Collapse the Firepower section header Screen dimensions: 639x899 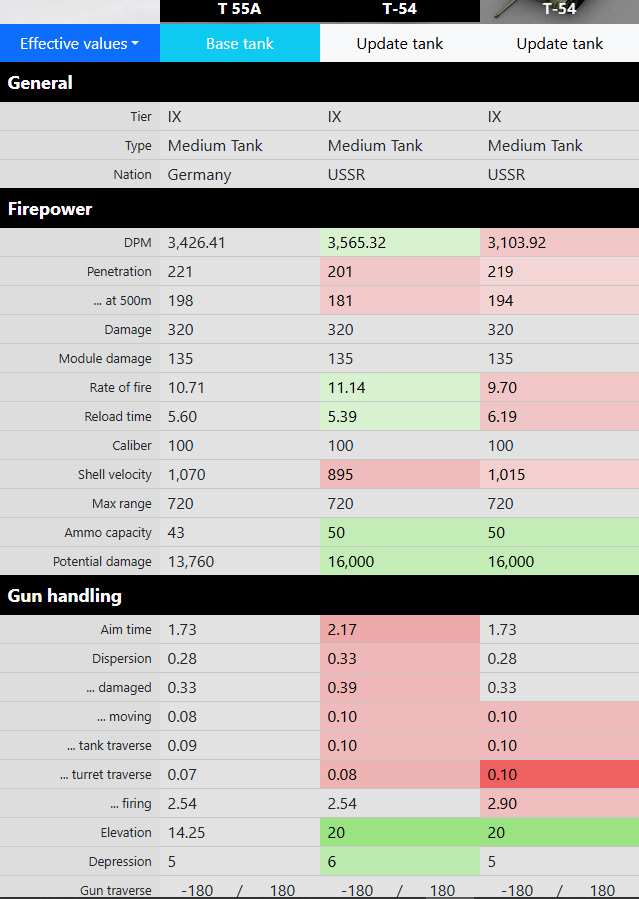pyautogui.click(x=50, y=209)
